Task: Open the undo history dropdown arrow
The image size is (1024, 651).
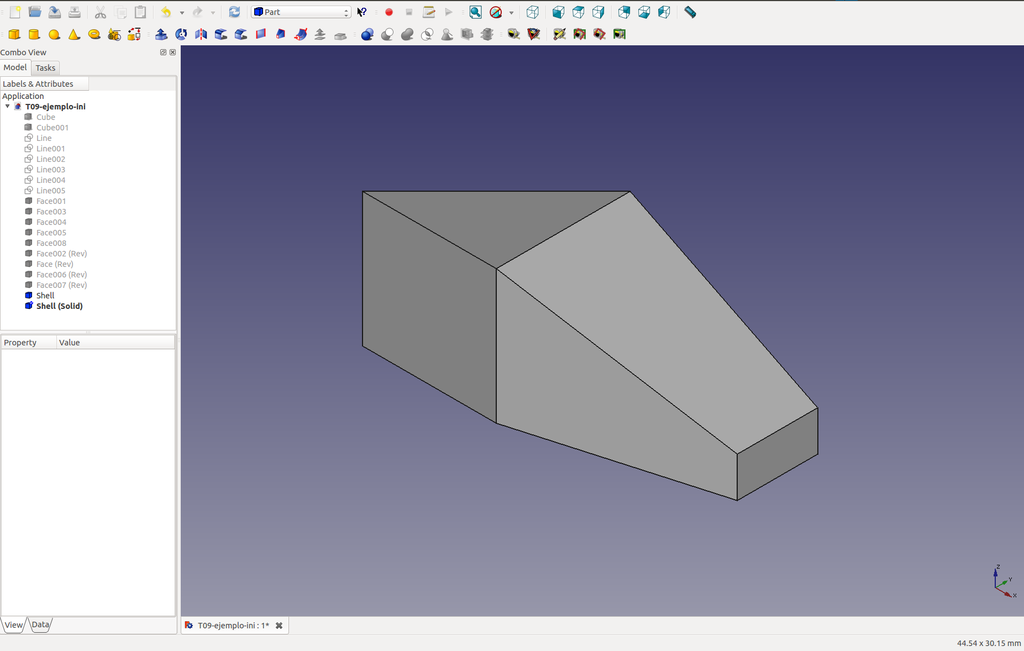Action: 181,13
